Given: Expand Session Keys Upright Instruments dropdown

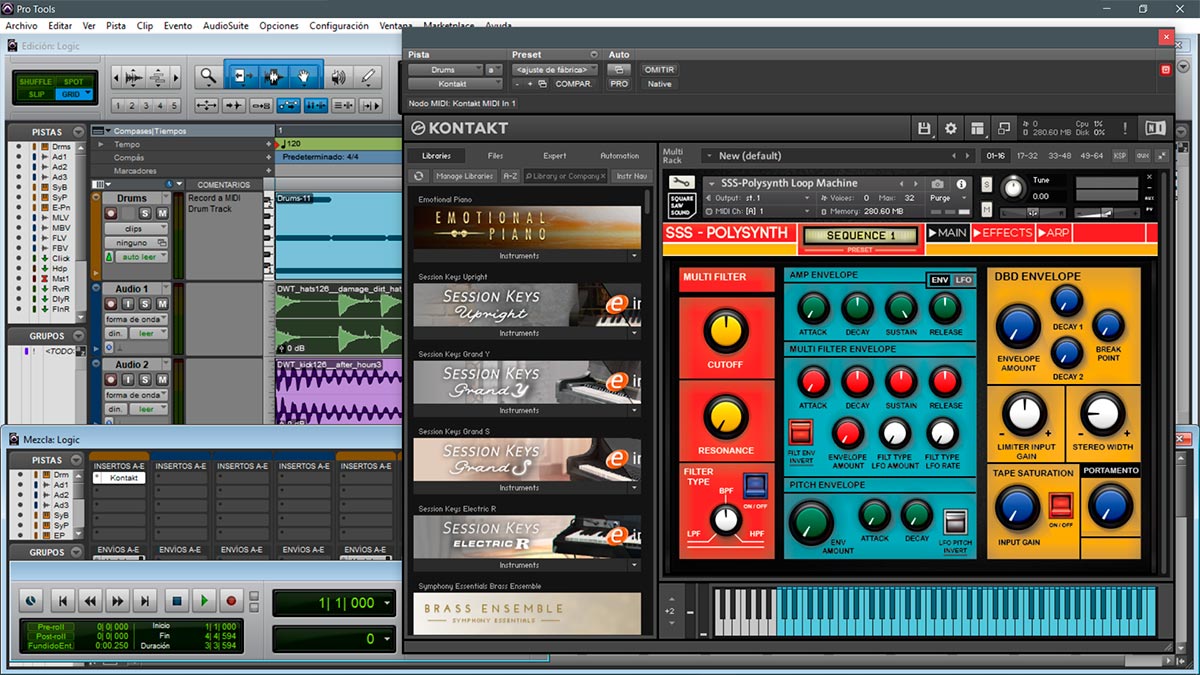Looking at the screenshot, I should 635,333.
